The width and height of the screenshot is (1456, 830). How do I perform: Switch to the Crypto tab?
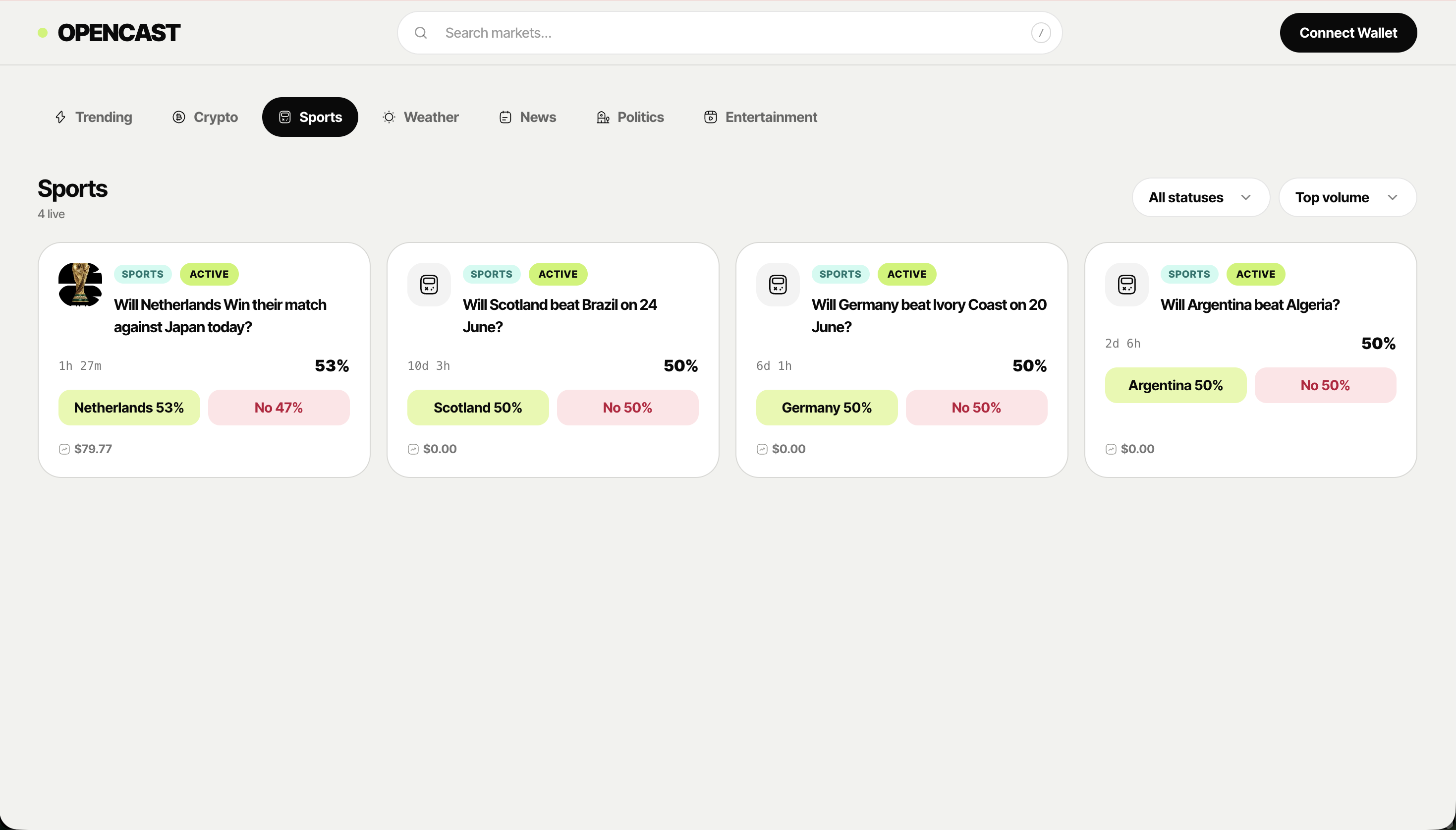205,118
